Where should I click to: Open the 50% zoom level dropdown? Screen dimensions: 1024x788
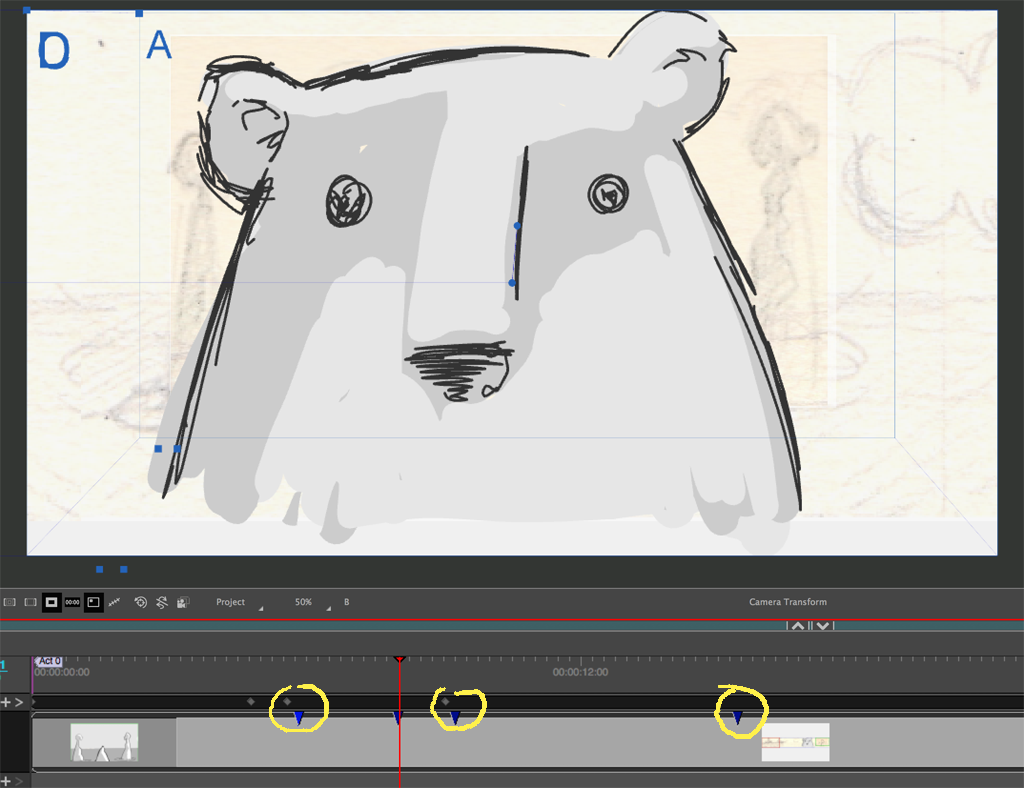(x=307, y=602)
